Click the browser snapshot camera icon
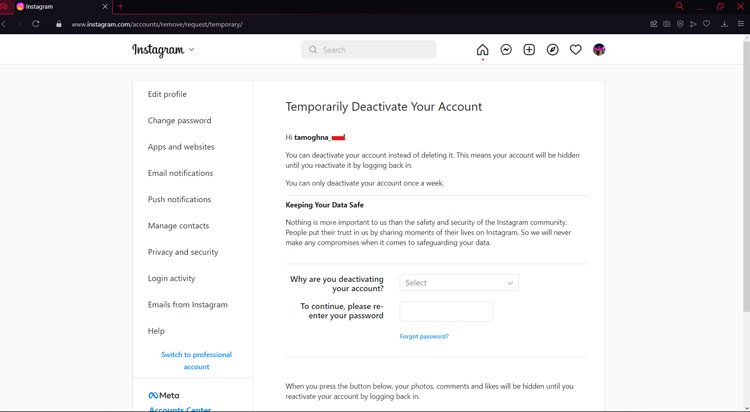Screen dimensions: 750x412 coord(667,24)
